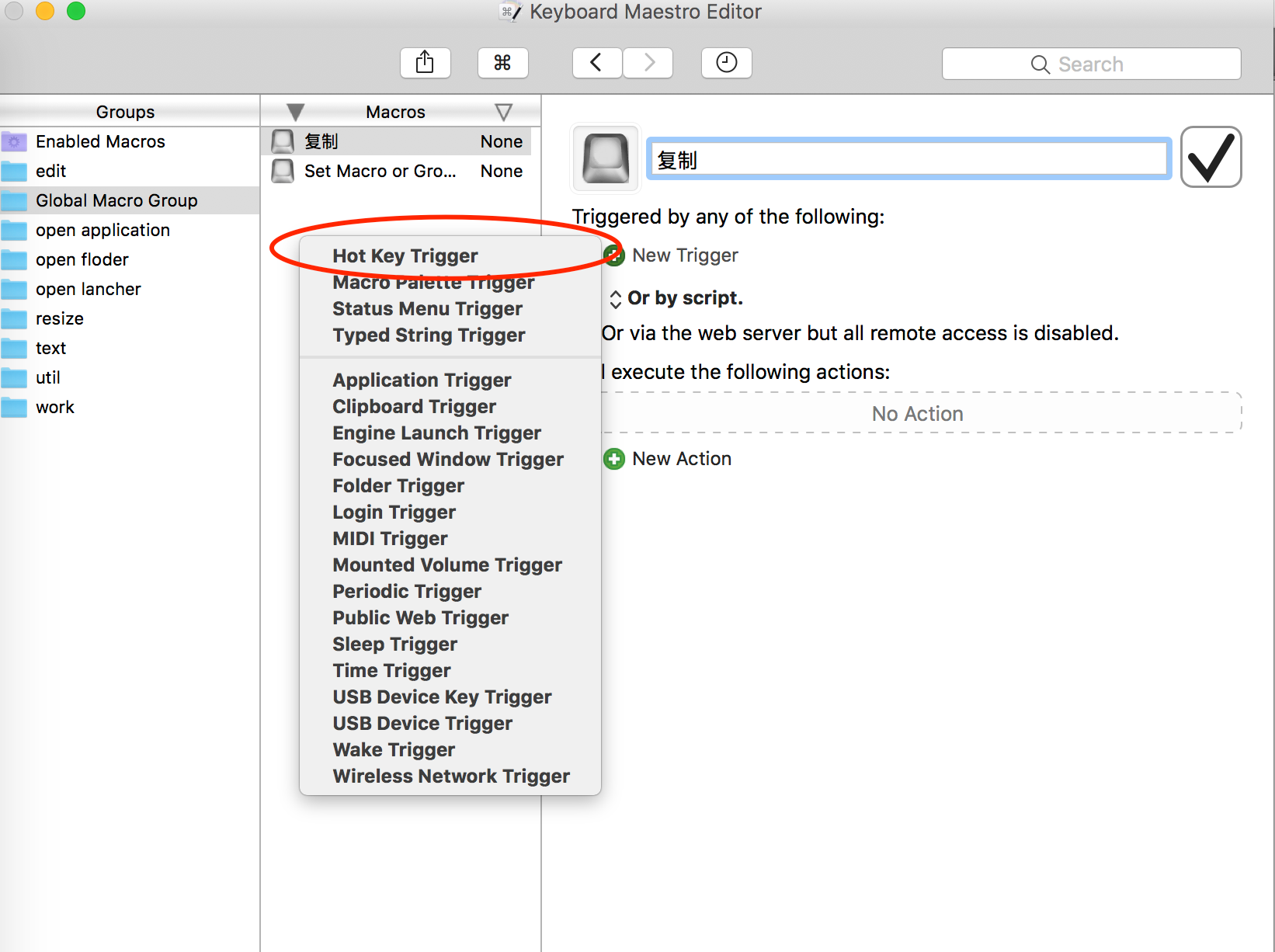Click the Enabled Macros smart group icon
Image resolution: width=1275 pixels, height=952 pixels.
pos(14,141)
